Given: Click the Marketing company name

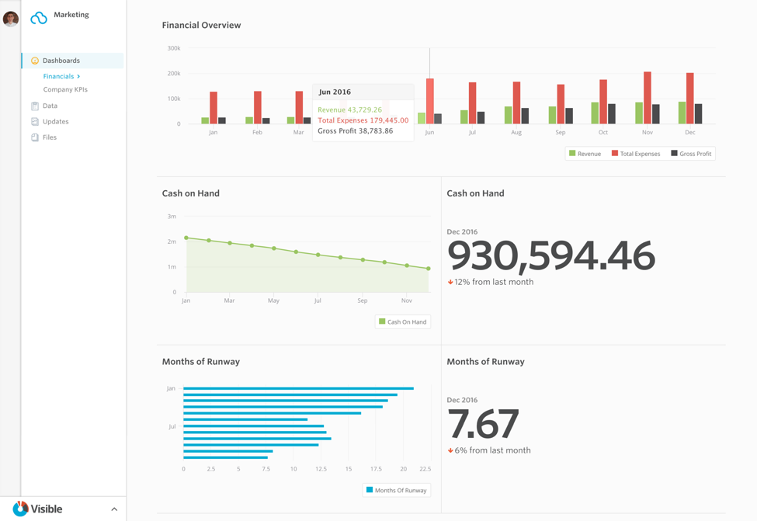Looking at the screenshot, I should [71, 14].
